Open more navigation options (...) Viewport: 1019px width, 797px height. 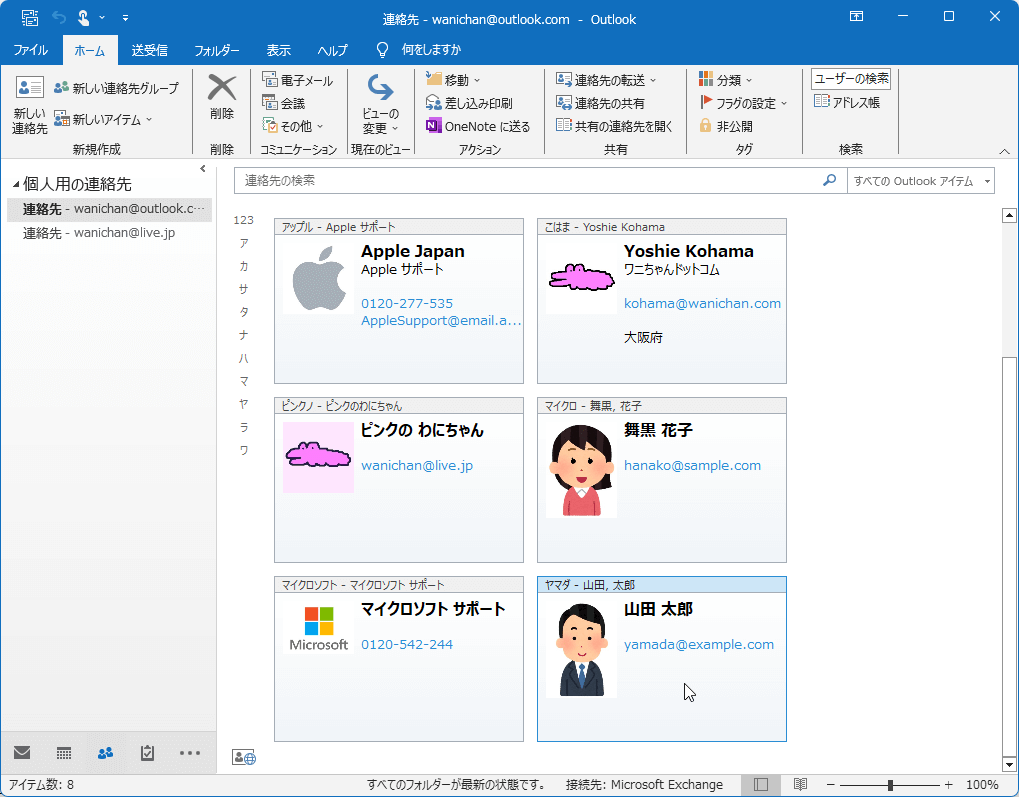[190, 753]
